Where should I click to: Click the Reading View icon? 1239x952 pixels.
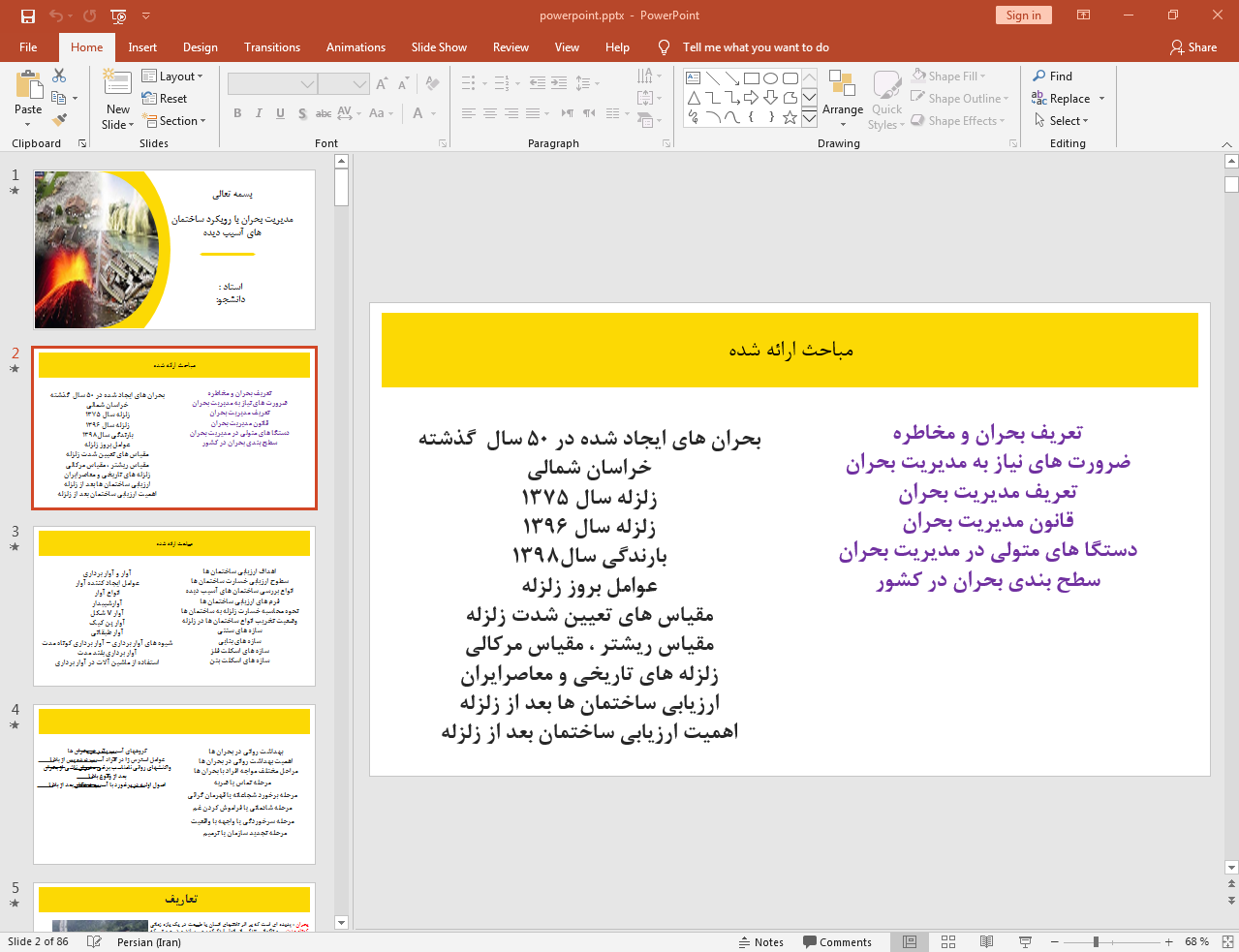(986, 941)
